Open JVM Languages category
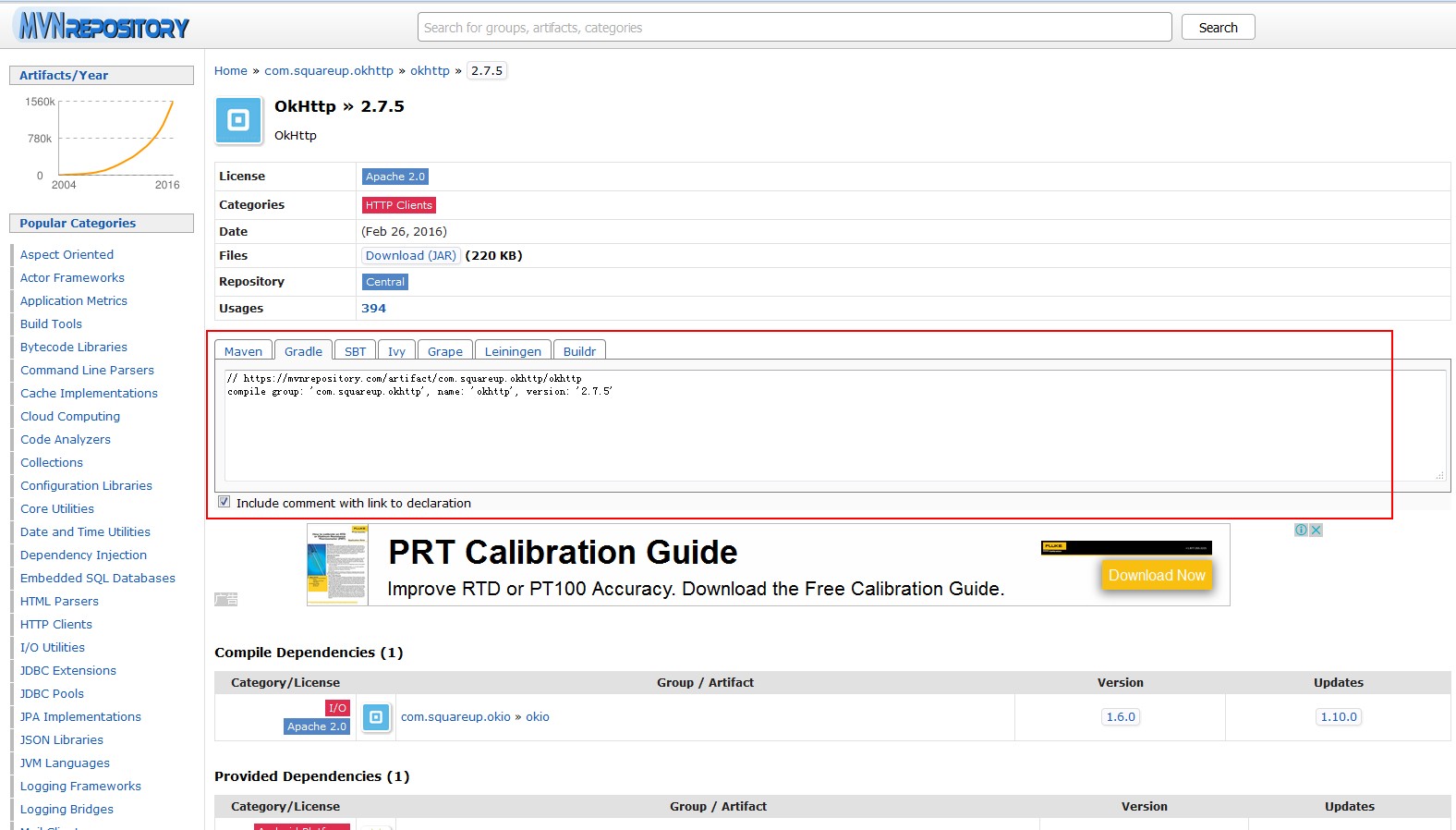 [x=65, y=763]
